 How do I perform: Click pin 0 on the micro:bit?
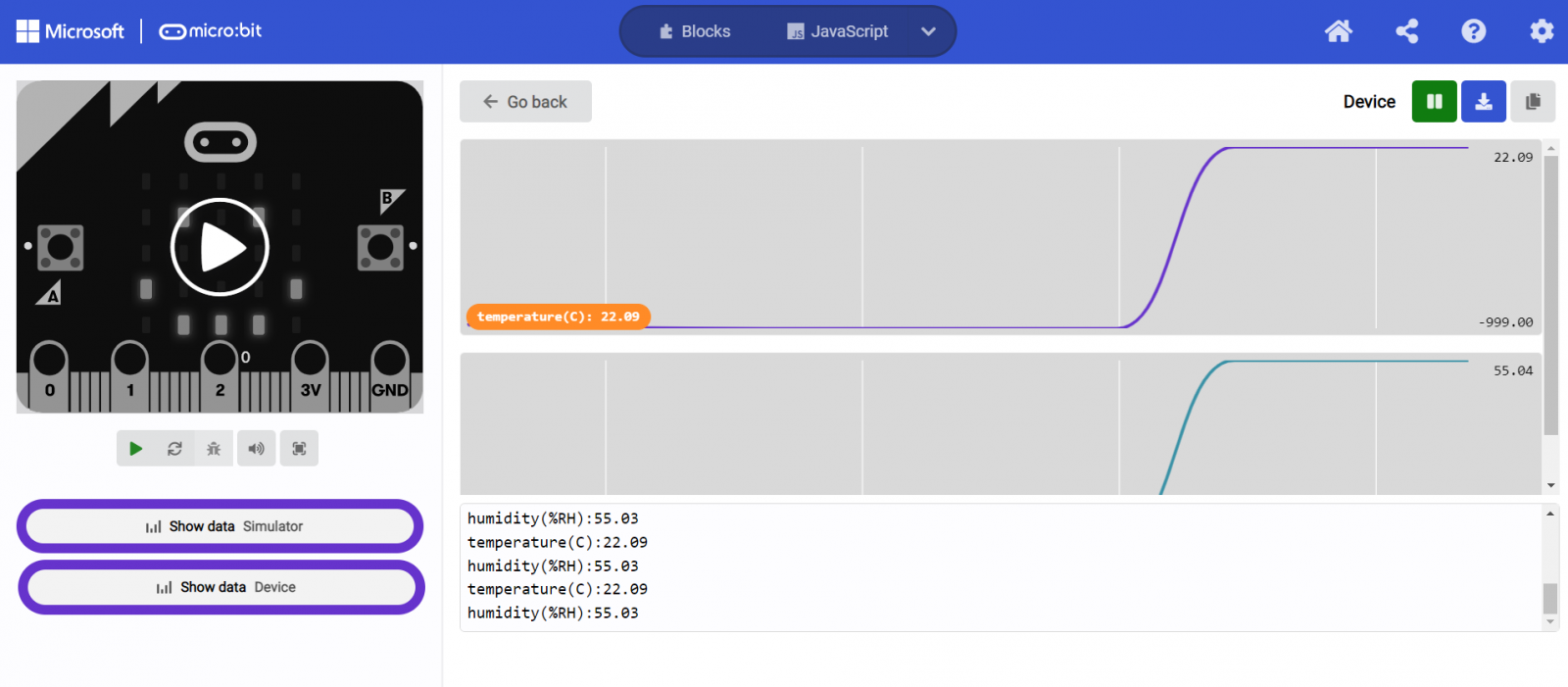tap(49, 375)
